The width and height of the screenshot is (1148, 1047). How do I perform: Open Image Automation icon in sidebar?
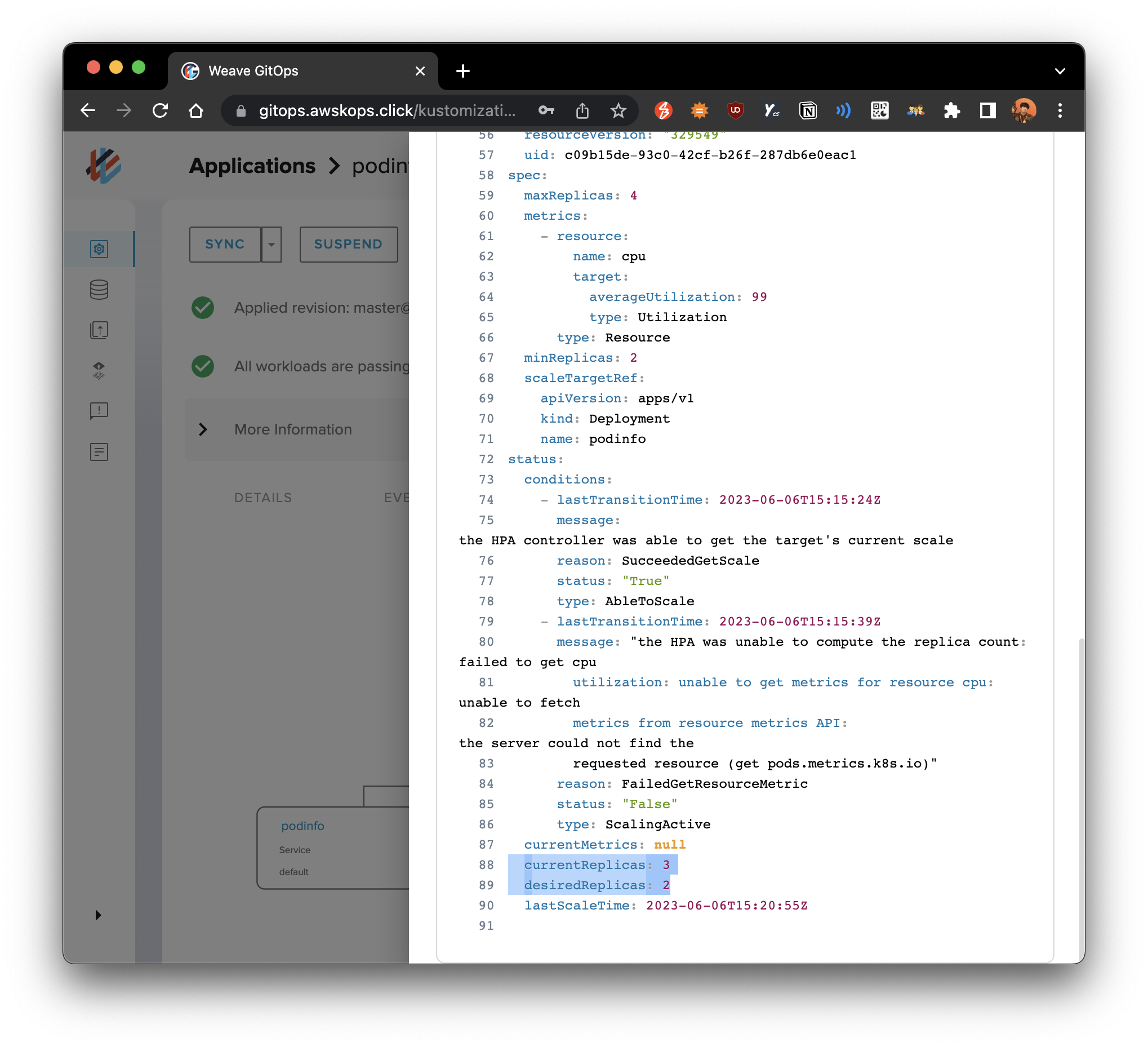click(99, 330)
